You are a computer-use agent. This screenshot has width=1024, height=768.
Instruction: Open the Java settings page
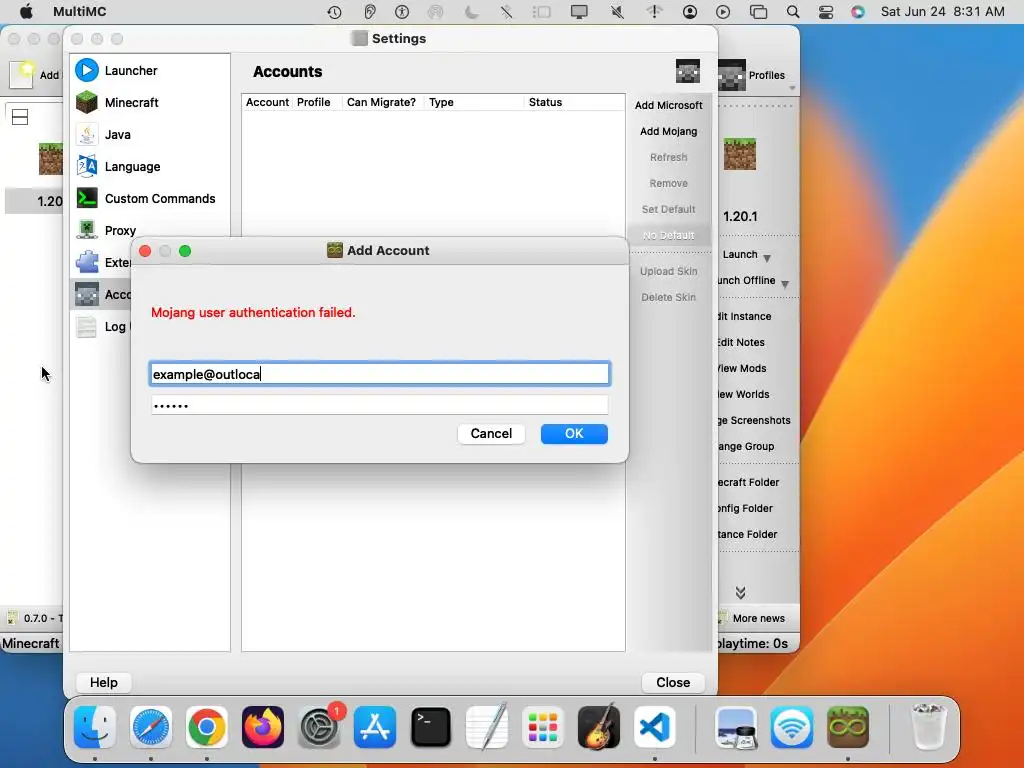pyautogui.click(x=103, y=135)
